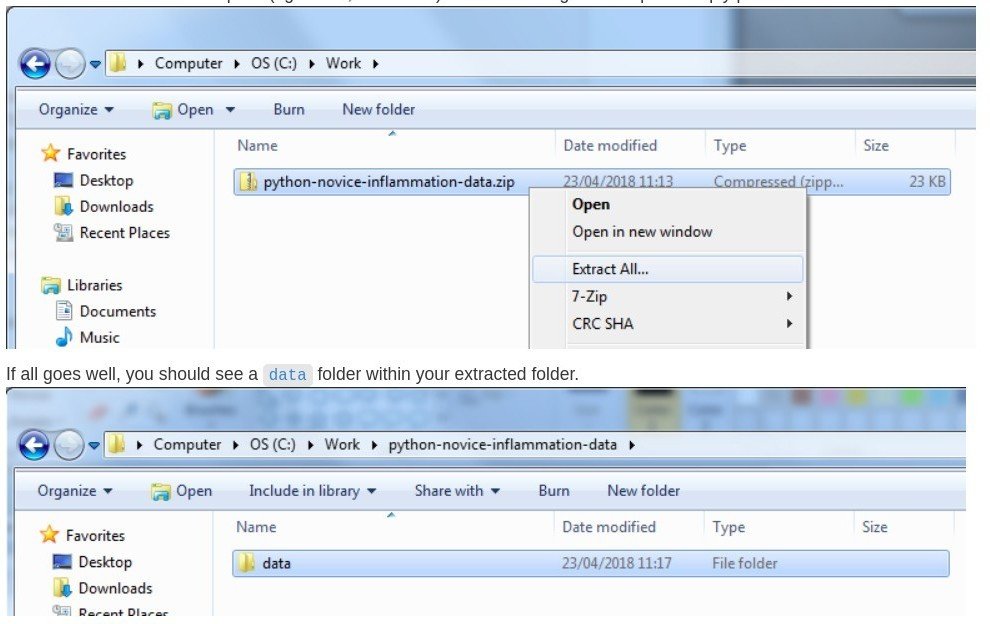990x624 pixels.
Task: Sort by Type column in Work window
Action: [x=730, y=145]
